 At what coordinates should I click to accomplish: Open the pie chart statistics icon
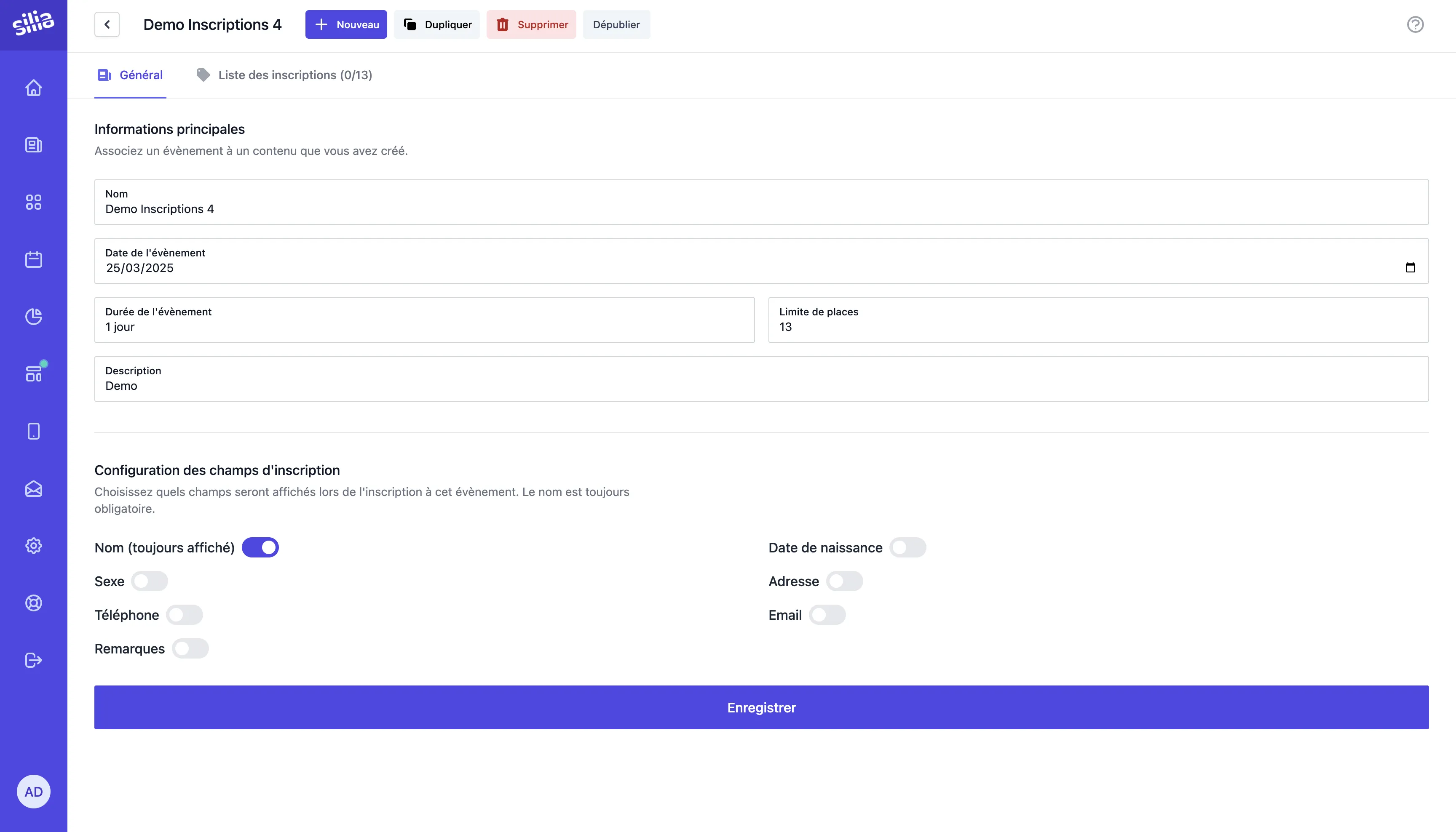tap(34, 317)
